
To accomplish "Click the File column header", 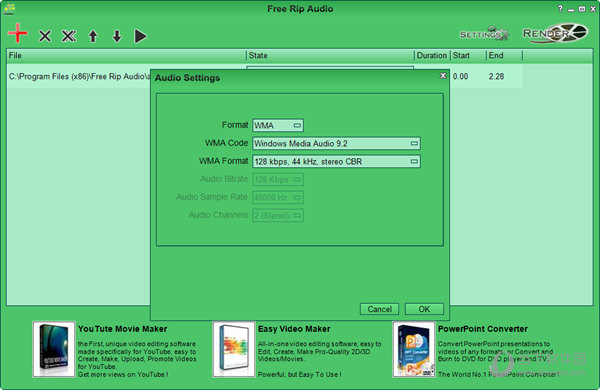I will [x=126, y=55].
